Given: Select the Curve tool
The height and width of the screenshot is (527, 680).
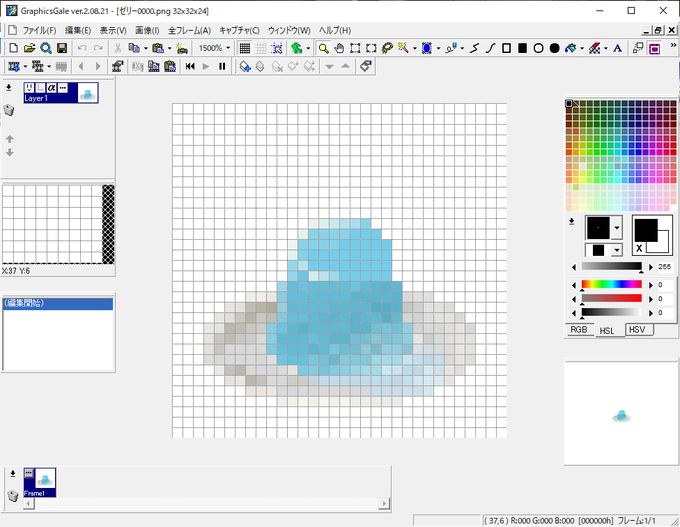Looking at the screenshot, I should click(x=490, y=48).
